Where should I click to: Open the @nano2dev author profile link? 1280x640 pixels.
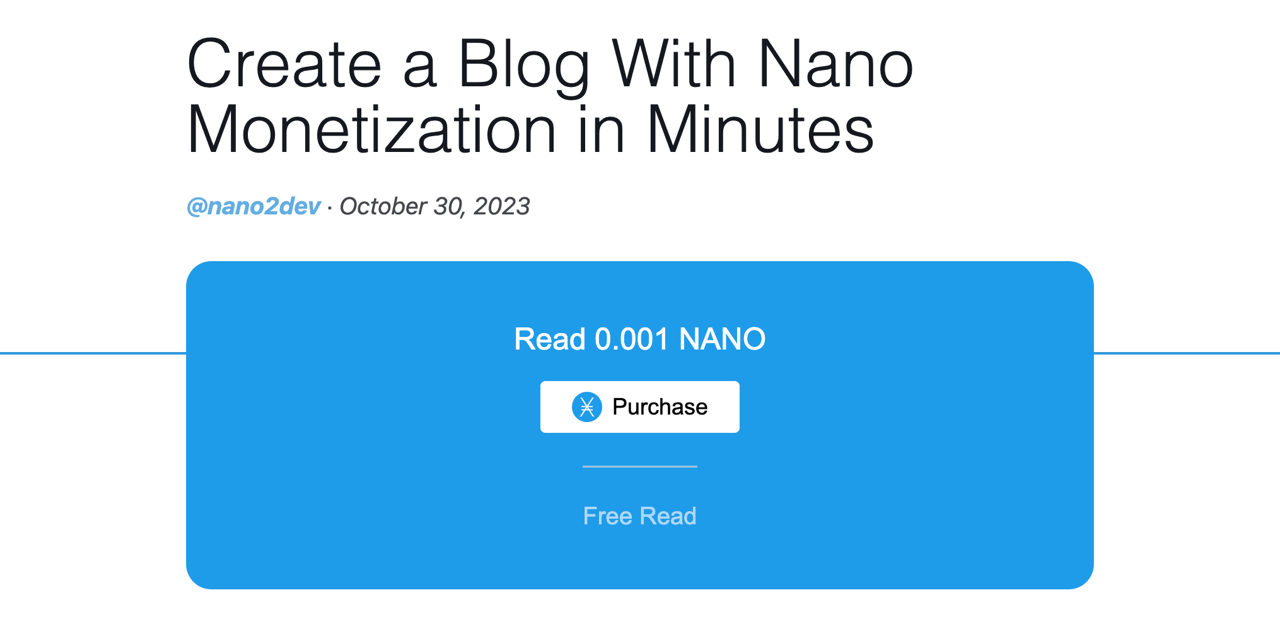coord(253,206)
